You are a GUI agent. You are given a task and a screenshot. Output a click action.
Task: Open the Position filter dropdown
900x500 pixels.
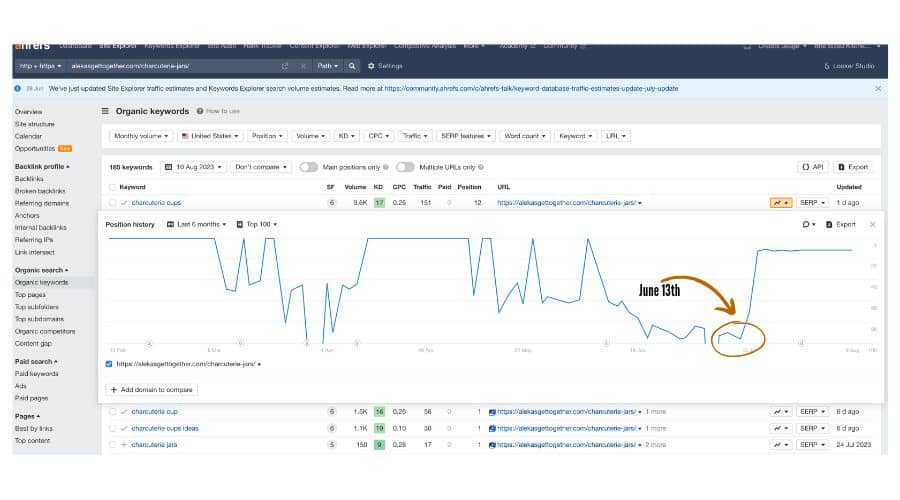pyautogui.click(x=267, y=136)
